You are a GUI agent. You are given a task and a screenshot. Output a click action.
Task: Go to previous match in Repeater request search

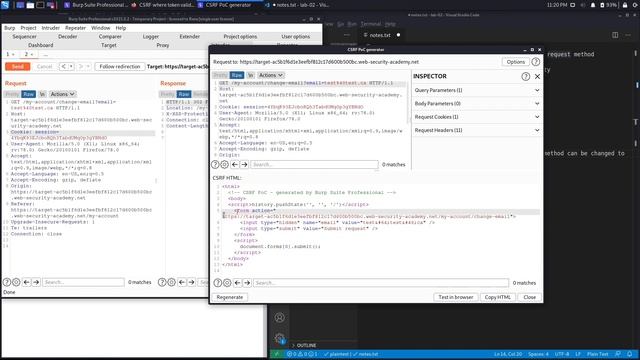tap(27, 282)
